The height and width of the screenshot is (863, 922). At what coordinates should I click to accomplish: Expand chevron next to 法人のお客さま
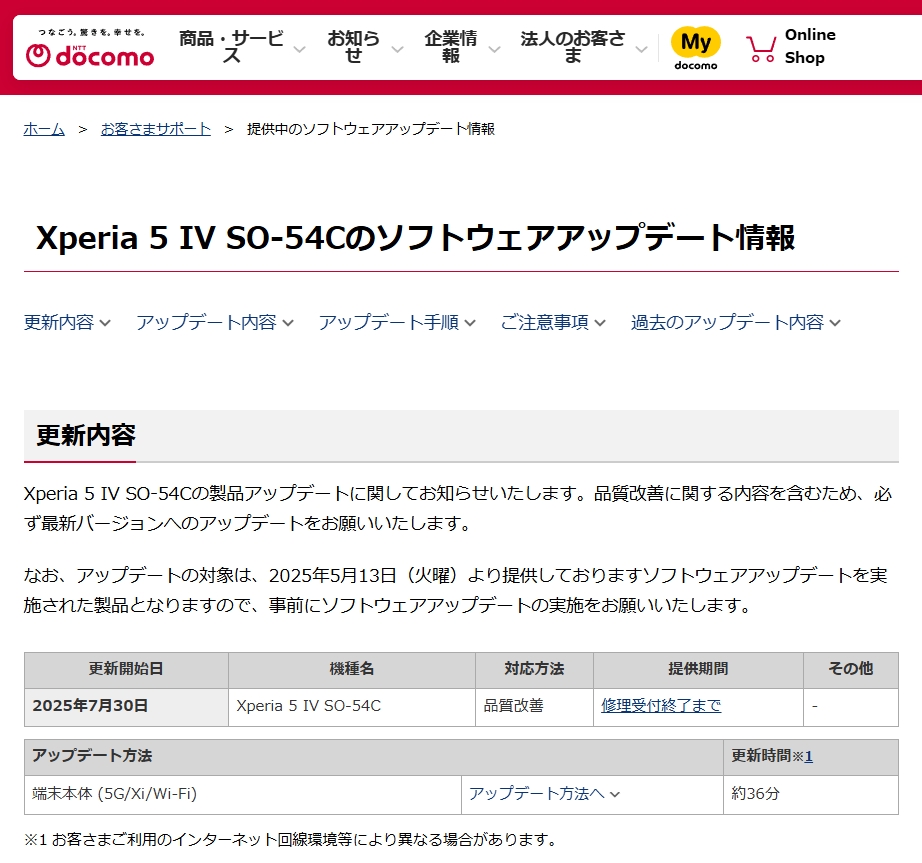[x=642, y=49]
